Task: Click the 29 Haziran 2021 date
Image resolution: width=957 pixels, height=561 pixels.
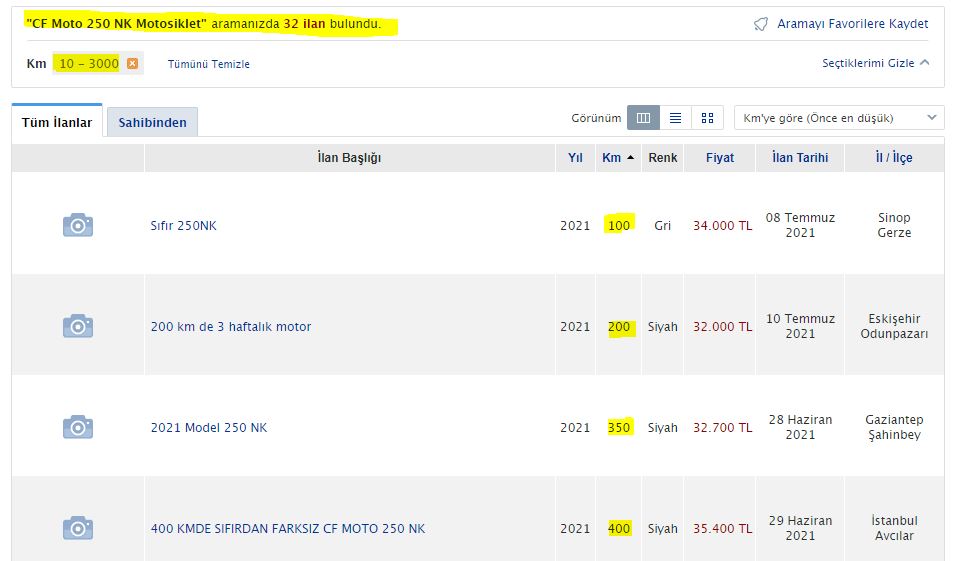Action: 800,528
